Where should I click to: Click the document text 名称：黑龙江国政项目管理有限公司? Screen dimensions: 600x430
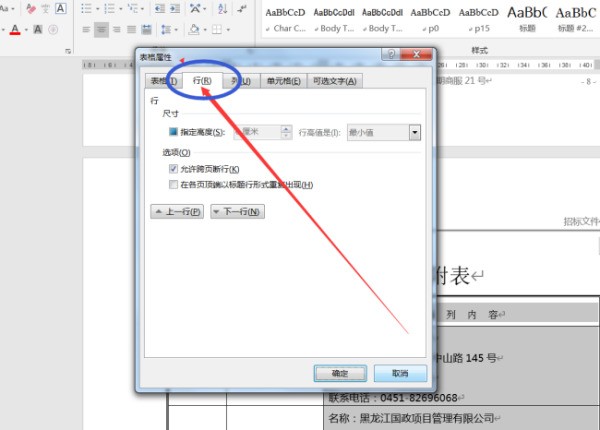411,418
